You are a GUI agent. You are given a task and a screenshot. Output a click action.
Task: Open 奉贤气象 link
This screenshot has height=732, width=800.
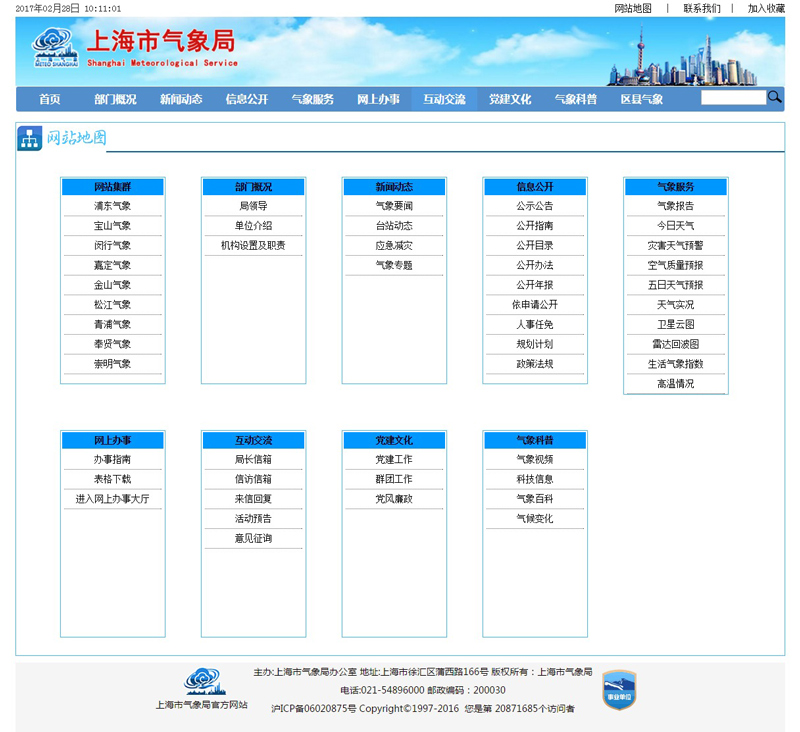112,344
